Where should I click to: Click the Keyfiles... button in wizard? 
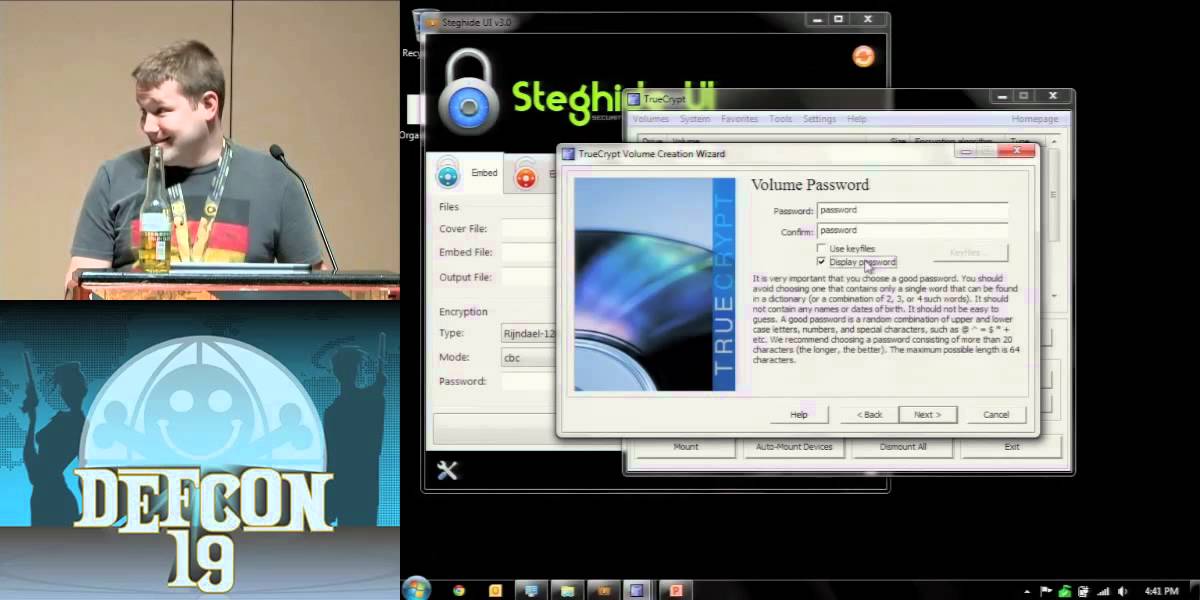pos(970,253)
